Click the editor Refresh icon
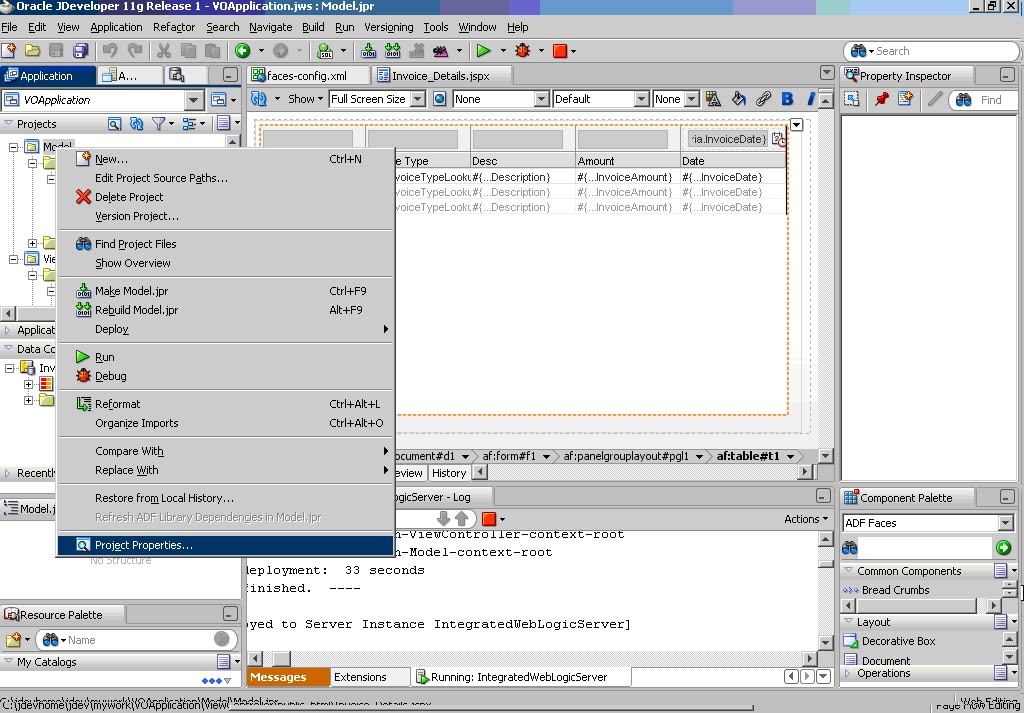This screenshot has height=713, width=1024. [259, 99]
